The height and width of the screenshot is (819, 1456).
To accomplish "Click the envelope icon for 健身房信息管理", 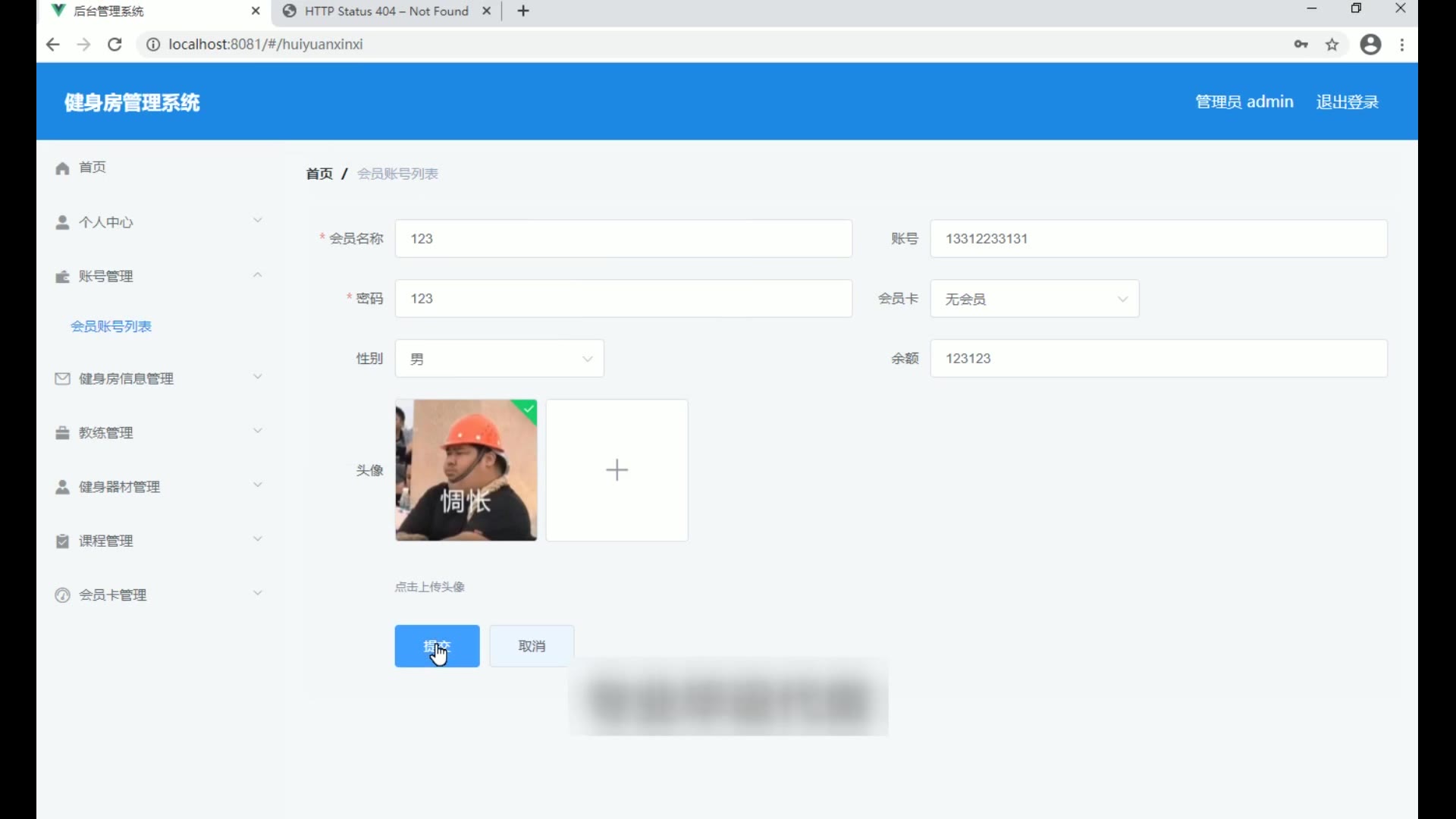I will pyautogui.click(x=62, y=378).
